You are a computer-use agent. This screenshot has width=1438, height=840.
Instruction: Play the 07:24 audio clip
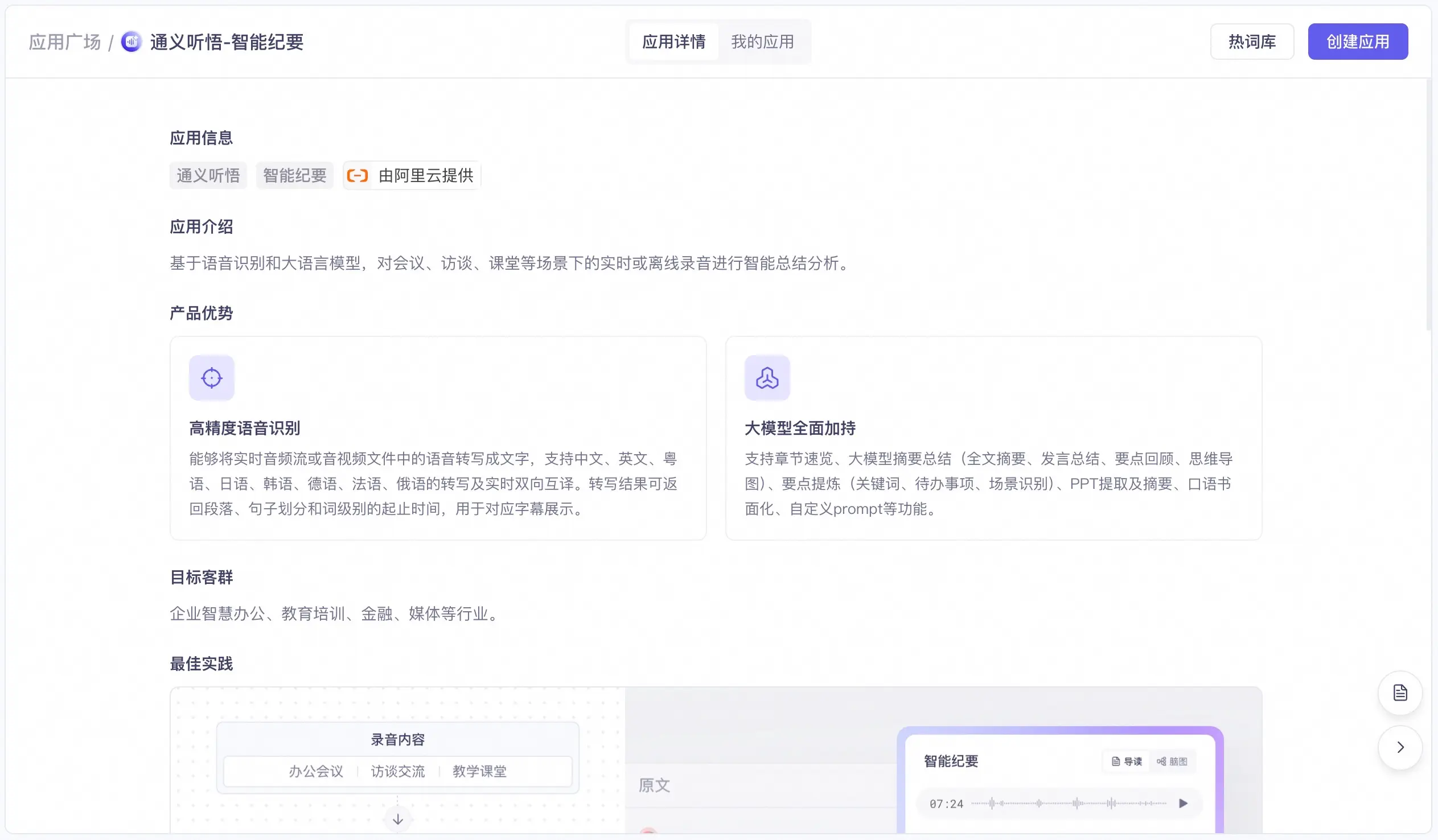(1183, 804)
